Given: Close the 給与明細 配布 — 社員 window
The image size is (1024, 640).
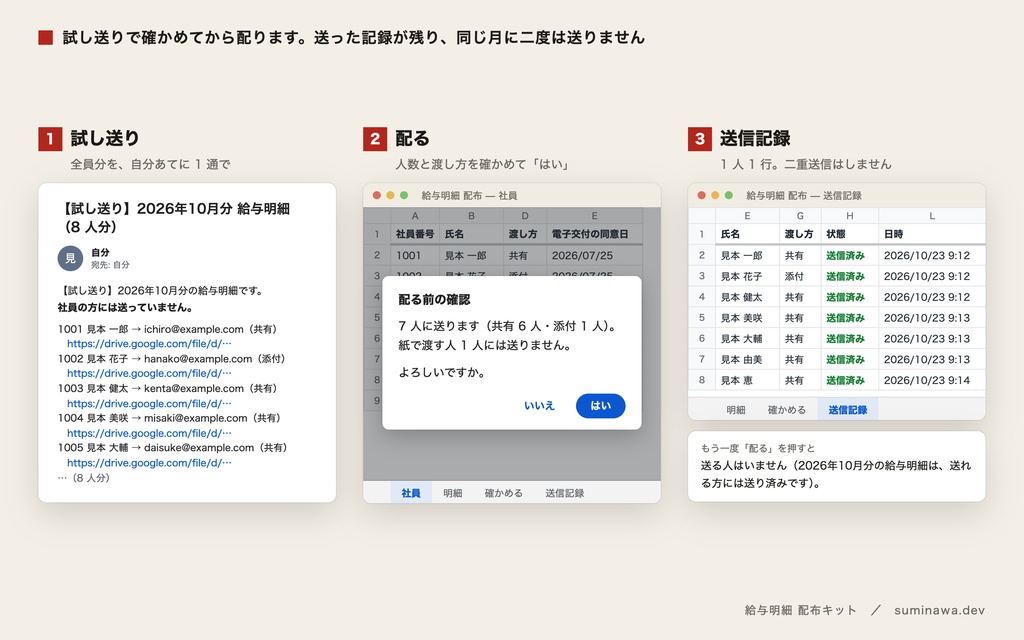Looking at the screenshot, I should (x=377, y=195).
